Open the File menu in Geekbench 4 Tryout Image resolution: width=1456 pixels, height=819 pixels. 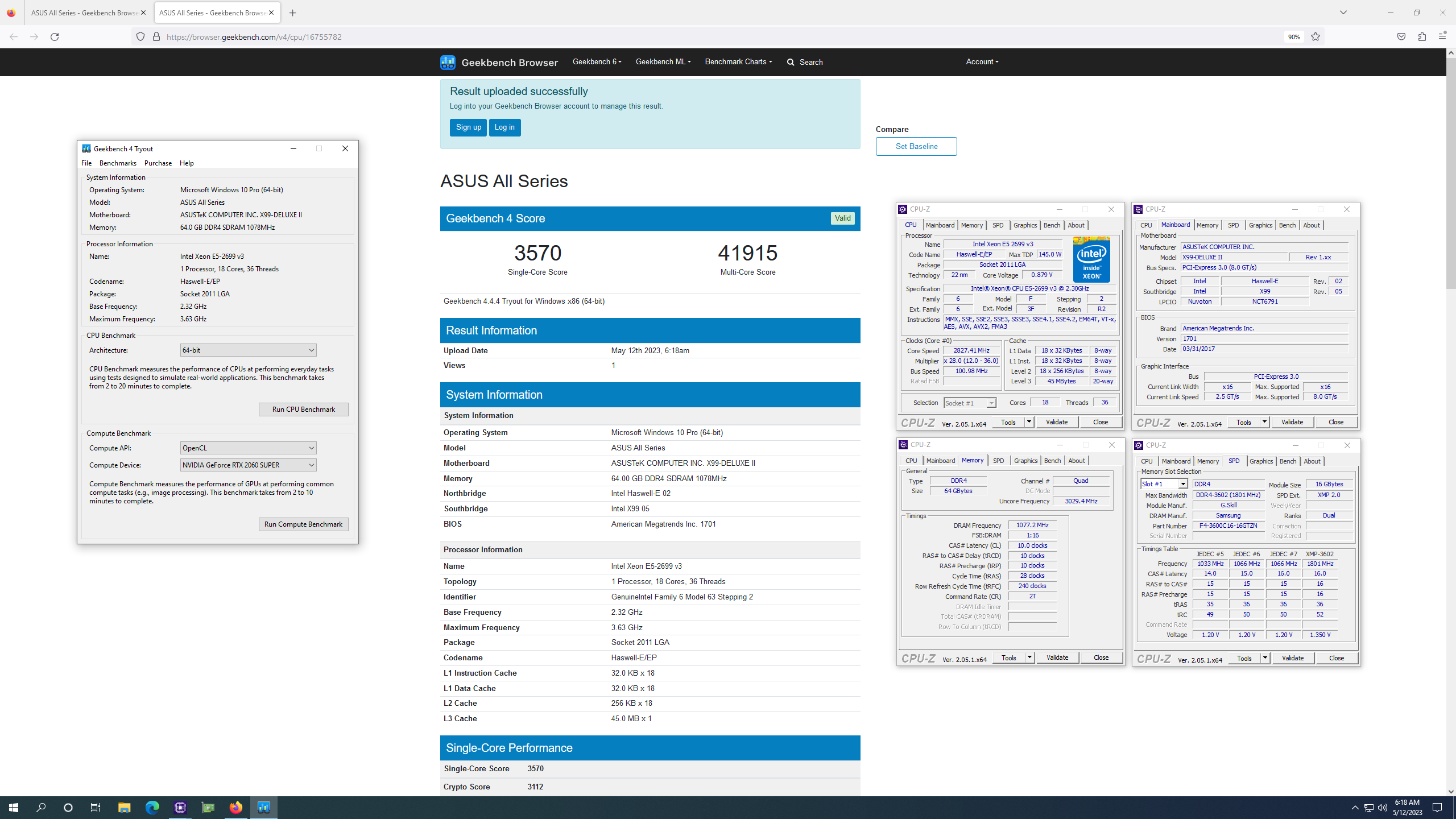(x=86, y=163)
